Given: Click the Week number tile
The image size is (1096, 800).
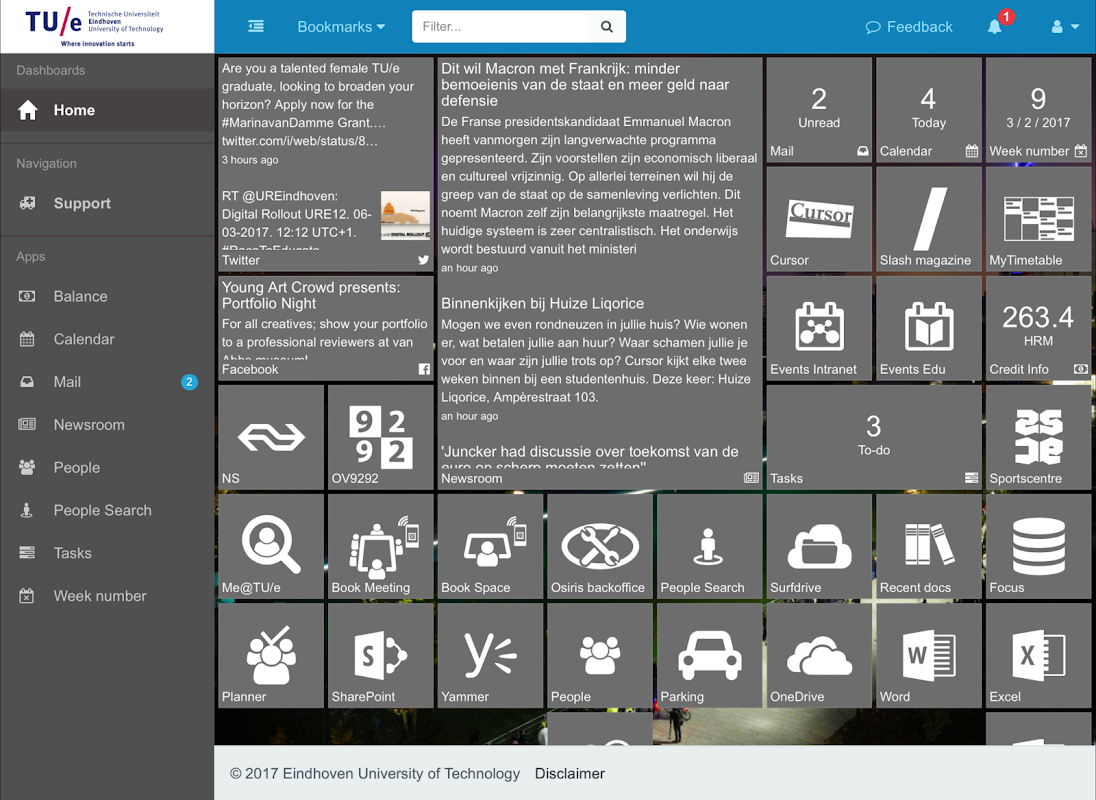Looking at the screenshot, I should [1038, 110].
